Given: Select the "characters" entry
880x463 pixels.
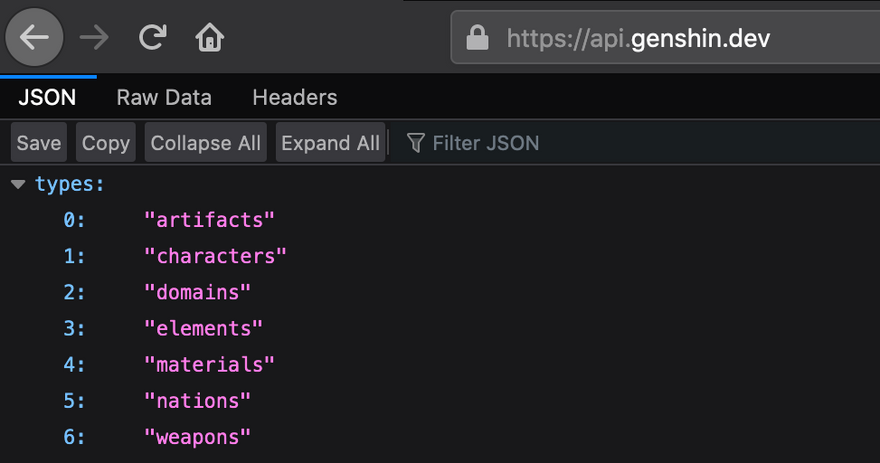Looking at the screenshot, I should 215,256.
